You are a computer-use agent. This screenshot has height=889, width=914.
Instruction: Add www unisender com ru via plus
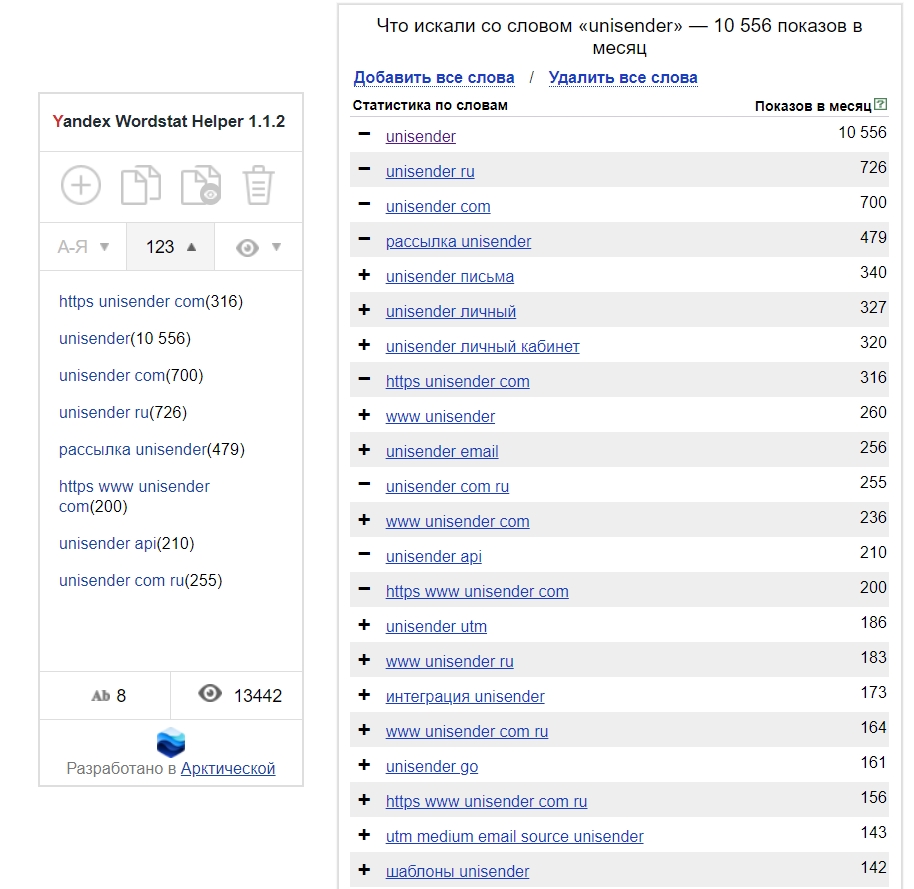[364, 729]
